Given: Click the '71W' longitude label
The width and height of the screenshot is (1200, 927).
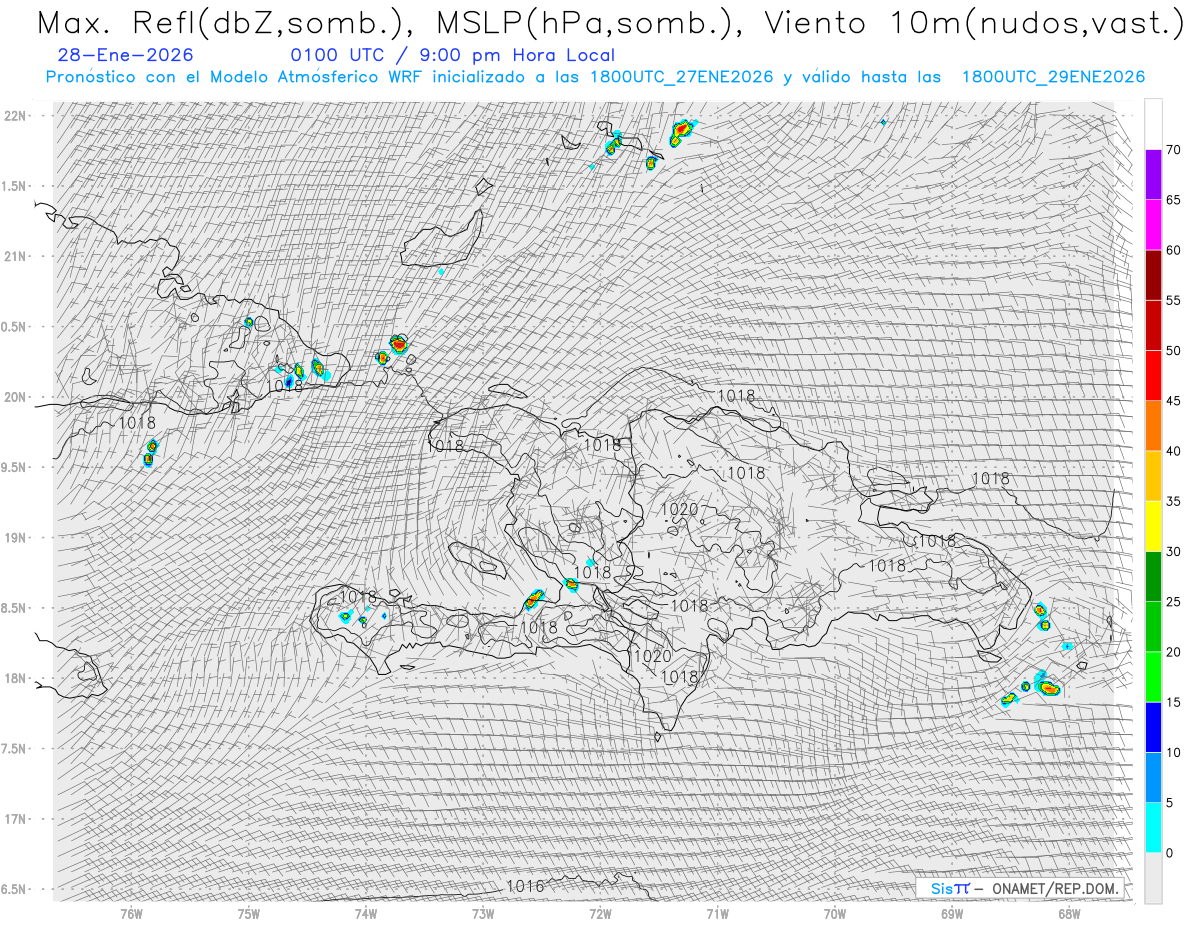Looking at the screenshot, I should coord(717,914).
